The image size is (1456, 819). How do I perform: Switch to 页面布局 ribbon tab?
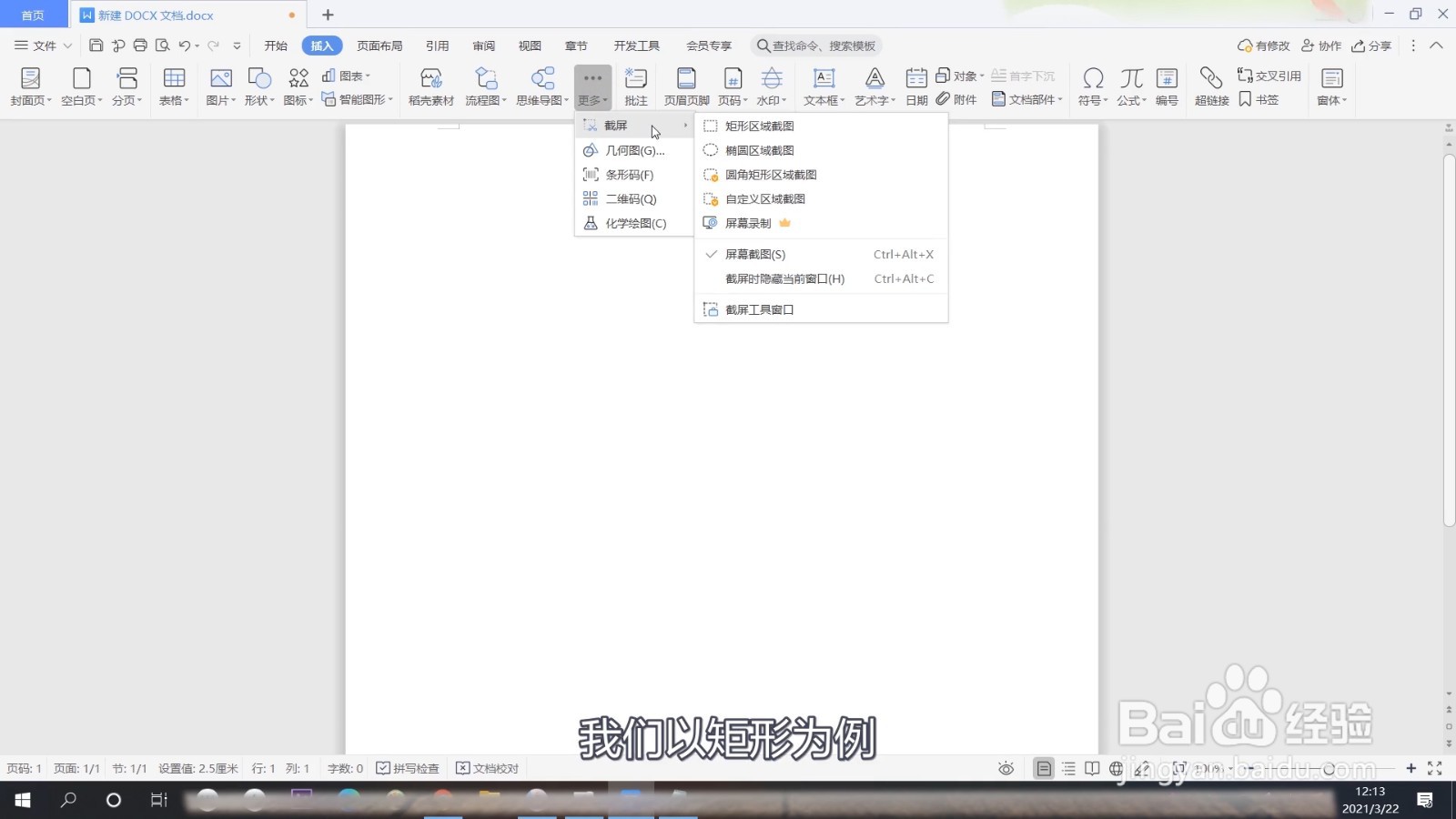coord(379,45)
